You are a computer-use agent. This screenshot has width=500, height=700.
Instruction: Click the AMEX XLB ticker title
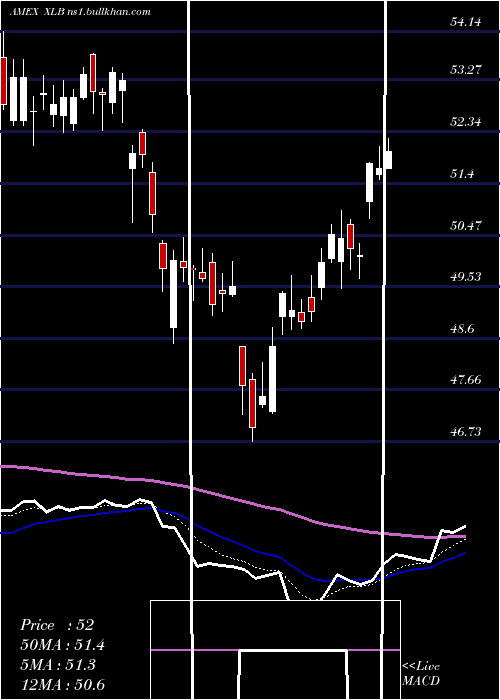[x=38, y=12]
